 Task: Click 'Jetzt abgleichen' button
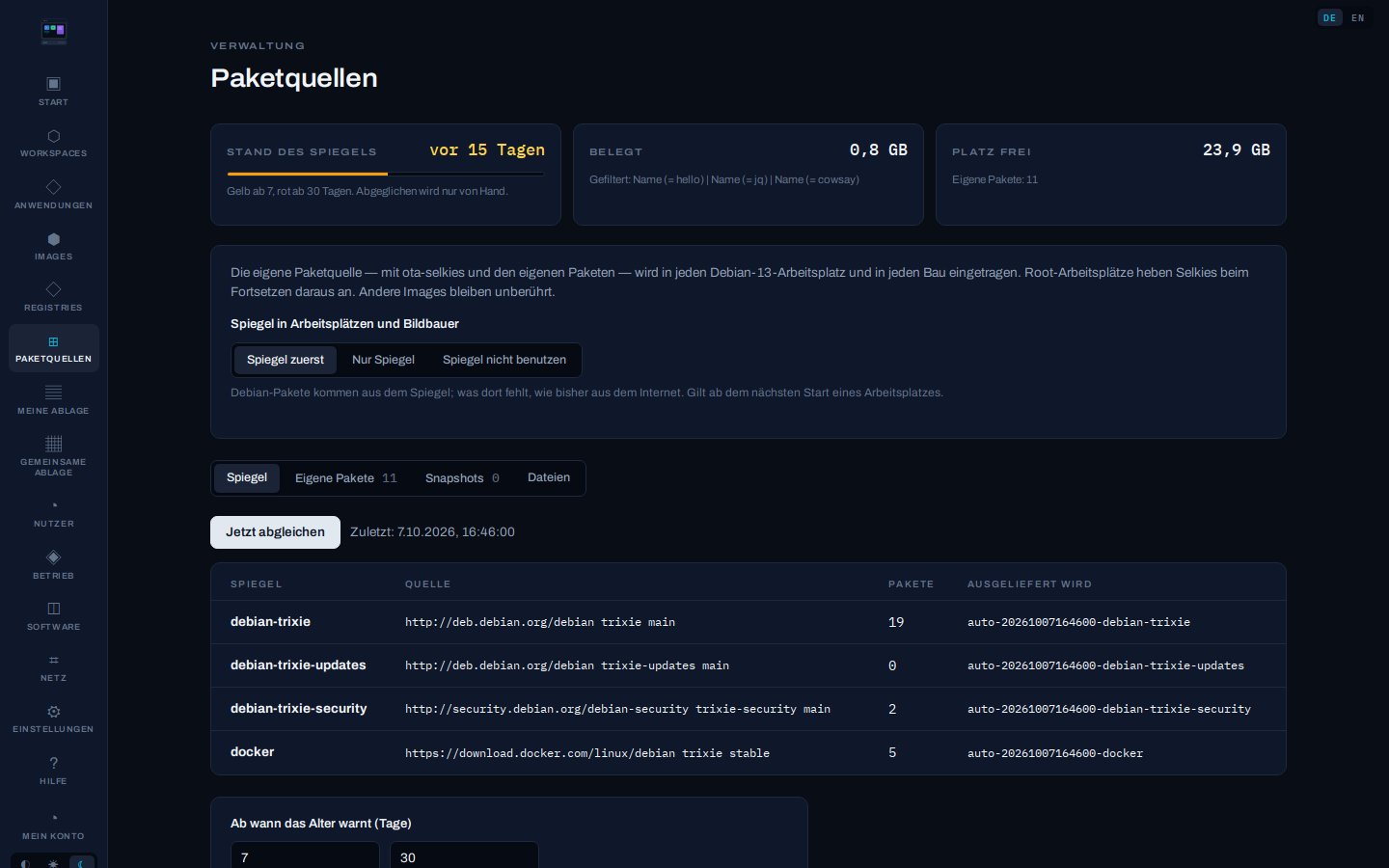(x=275, y=532)
